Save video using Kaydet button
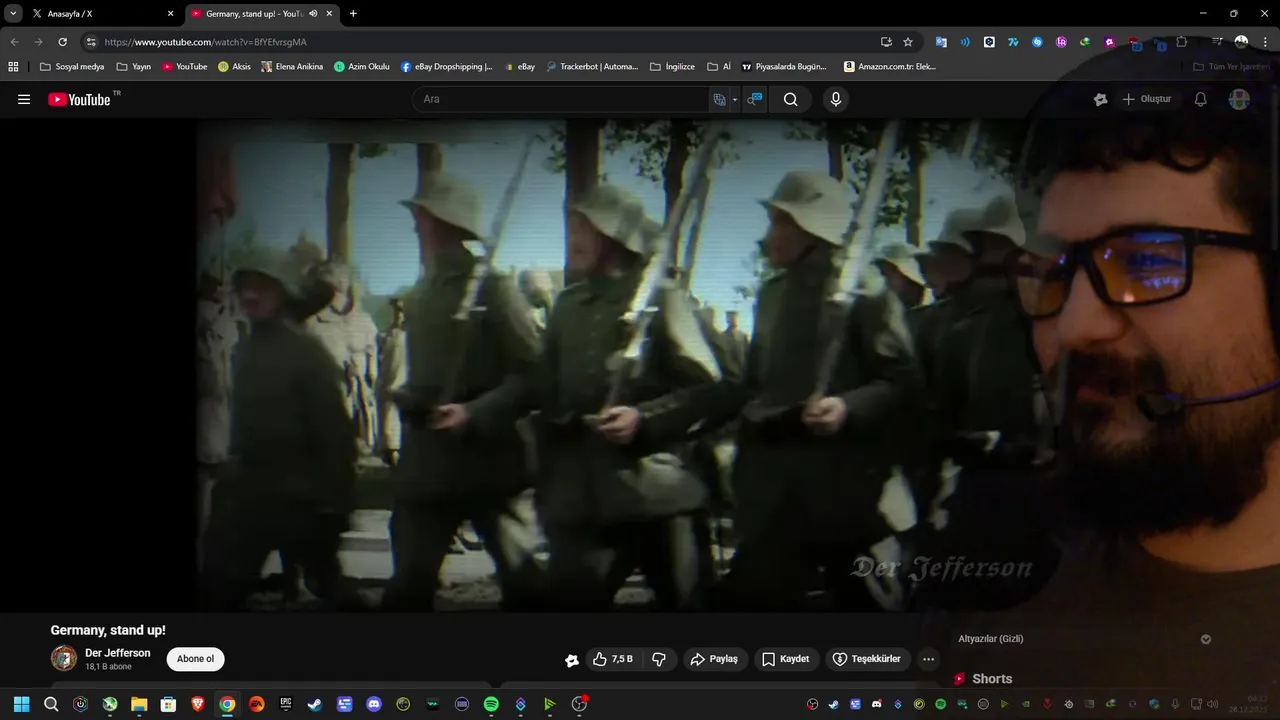 pos(786,659)
